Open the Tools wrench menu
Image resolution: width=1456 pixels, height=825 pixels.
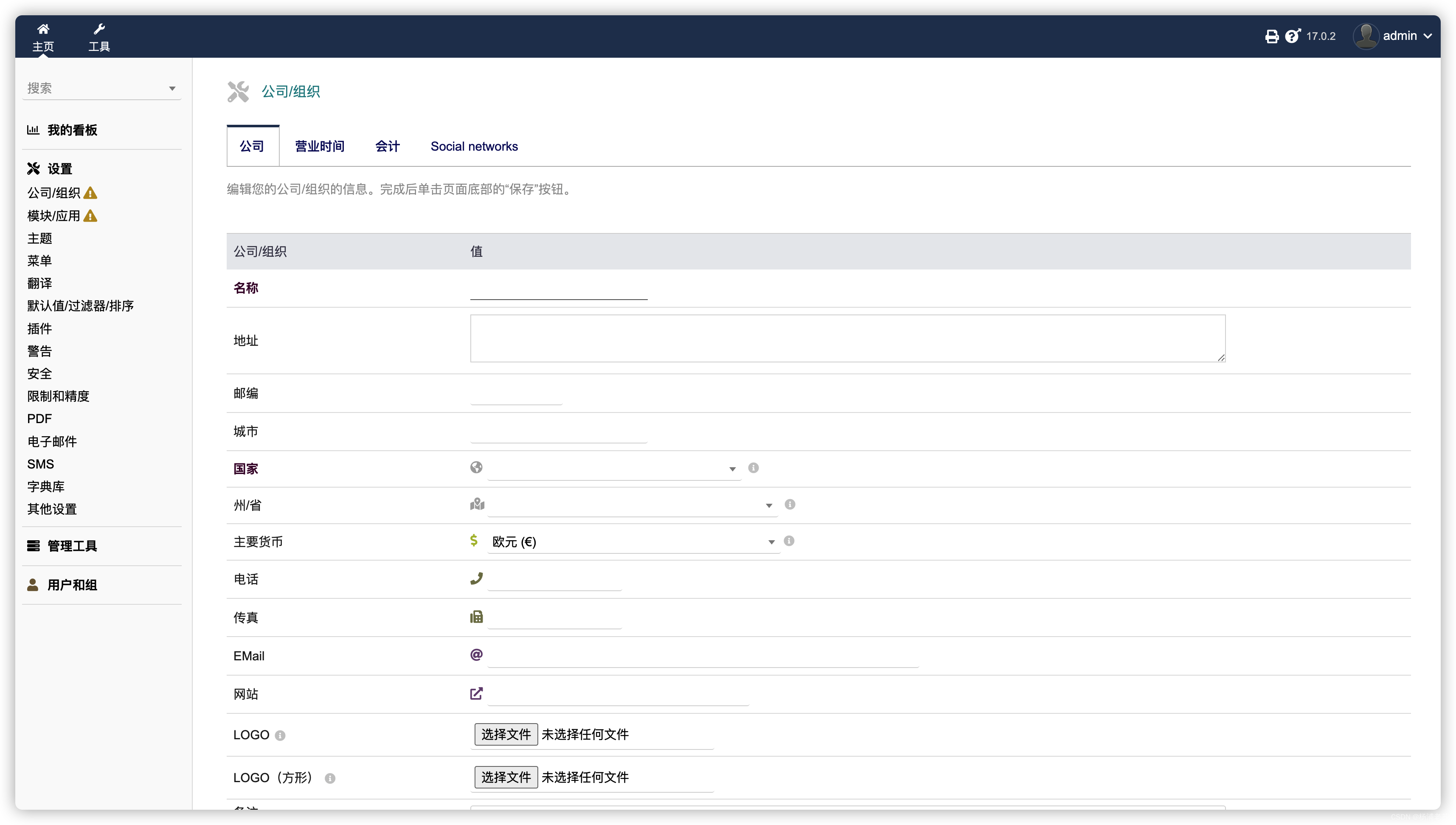99,29
